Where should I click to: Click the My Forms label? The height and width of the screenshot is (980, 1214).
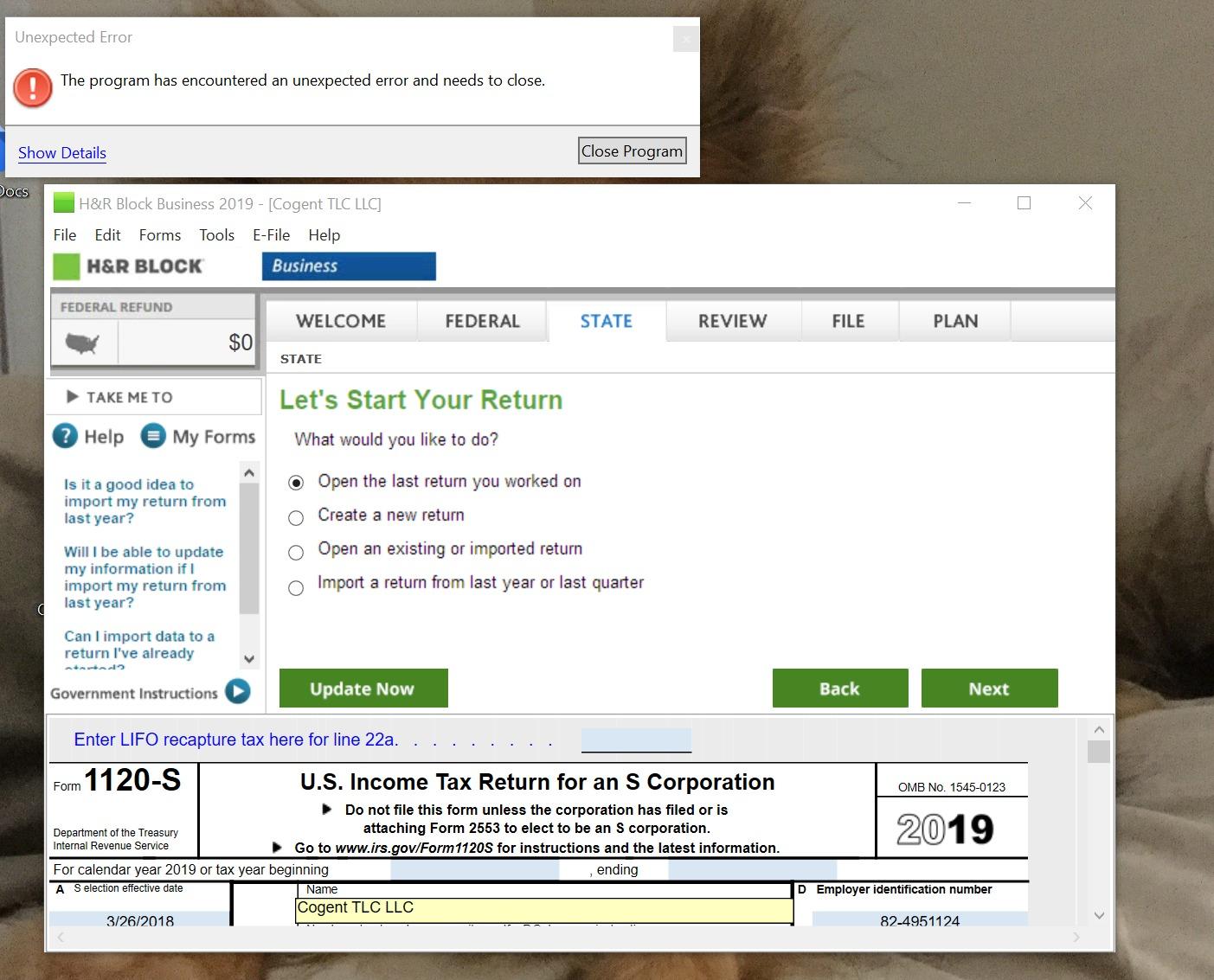(x=214, y=437)
